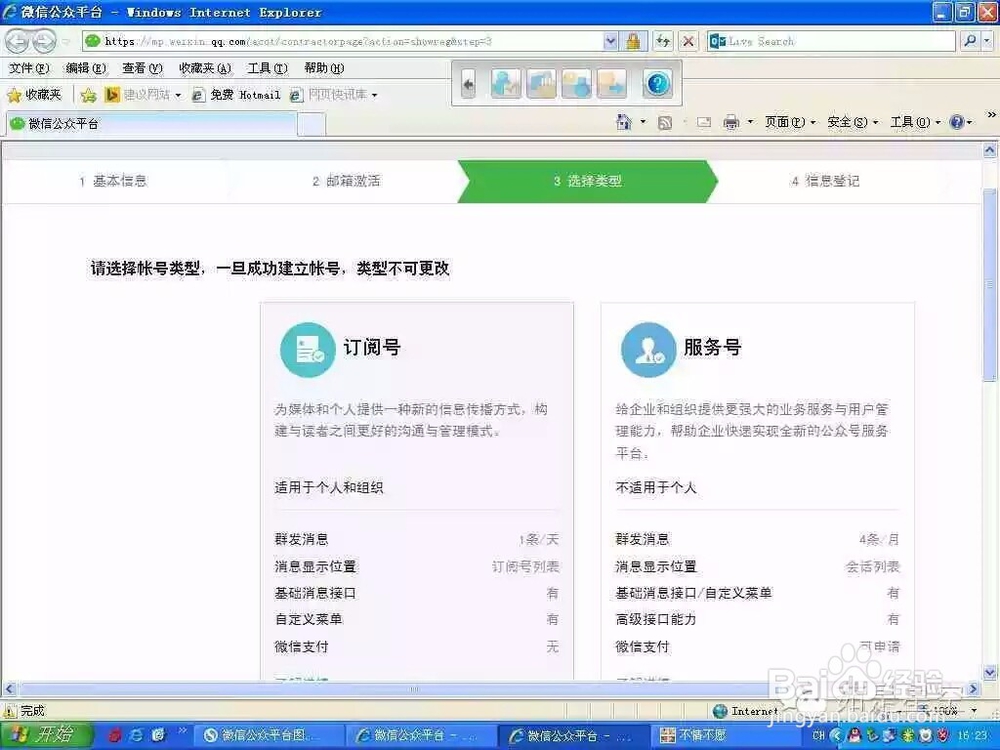Image resolution: width=1000 pixels, height=750 pixels.
Task: Click the horizontal scrollbar thumb
Action: pyautogui.click(x=415, y=689)
